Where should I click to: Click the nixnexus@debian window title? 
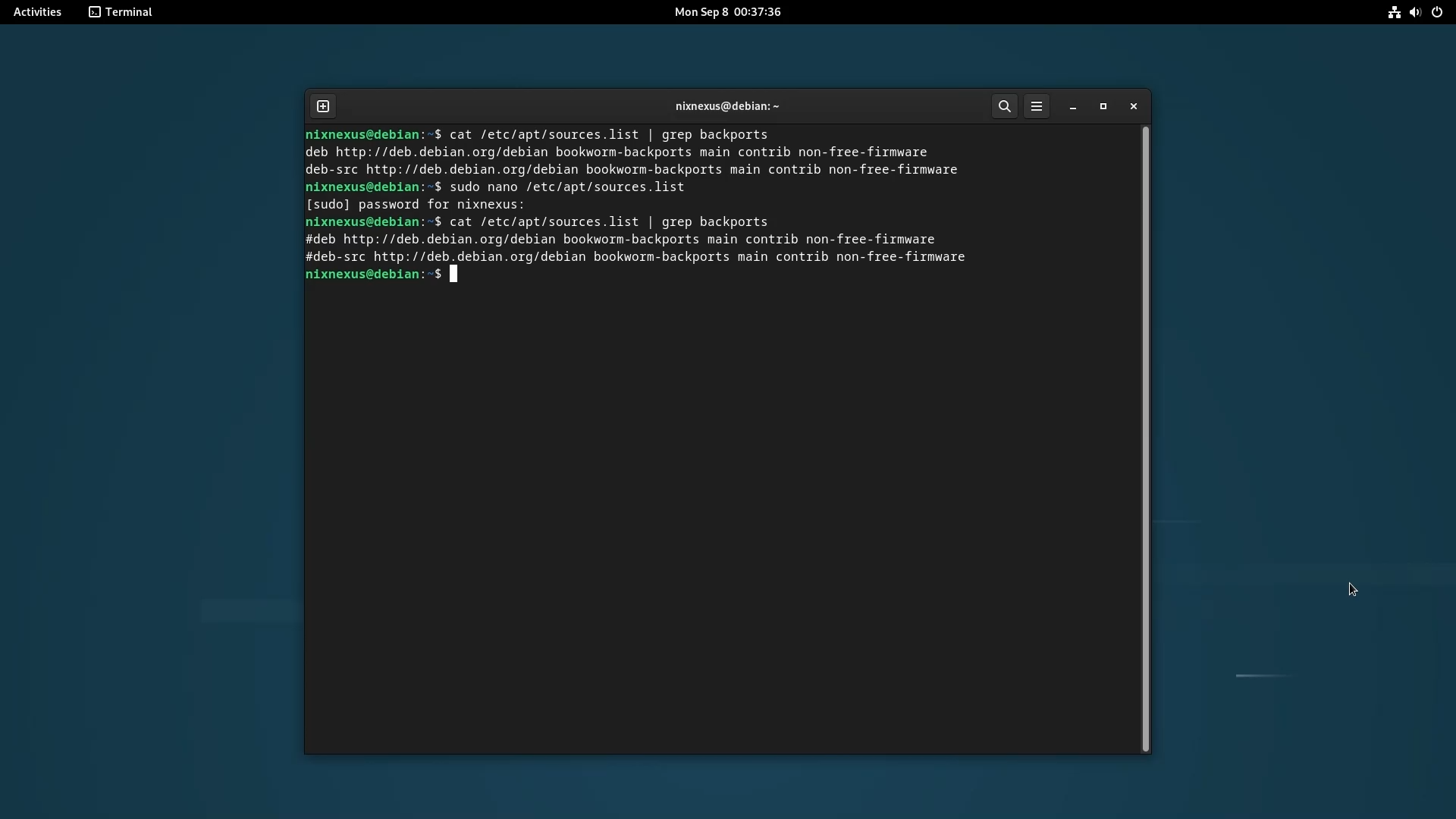click(x=727, y=106)
